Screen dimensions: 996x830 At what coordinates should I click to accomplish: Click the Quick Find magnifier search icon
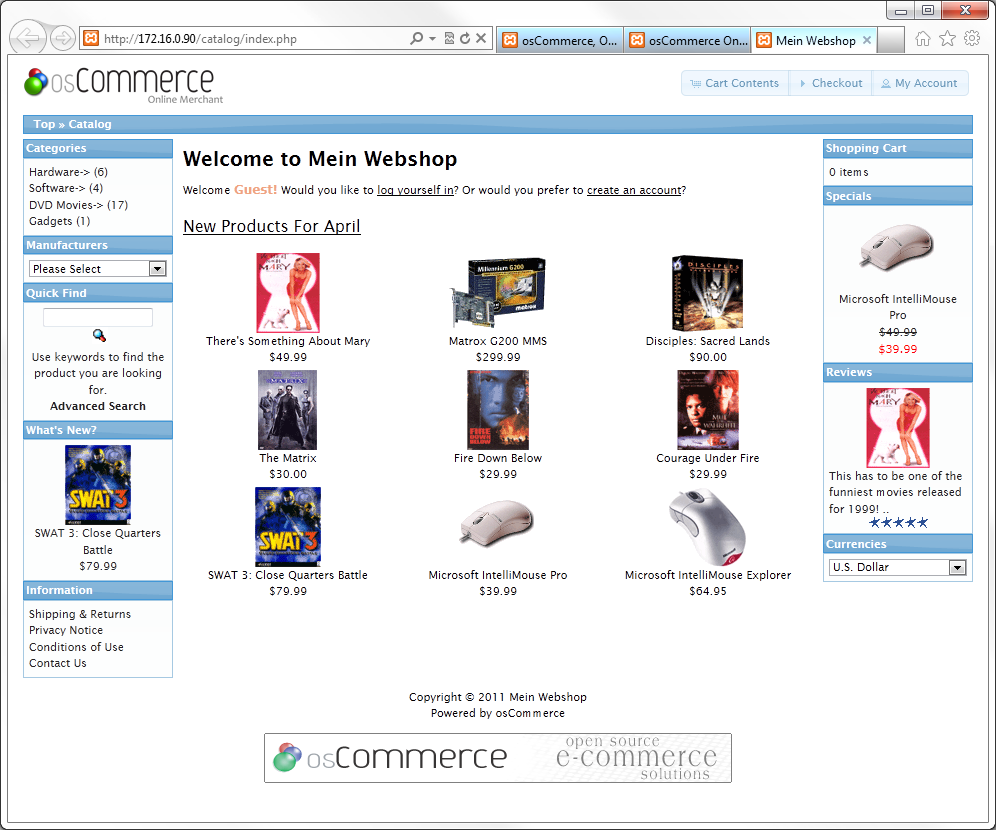(x=98, y=335)
